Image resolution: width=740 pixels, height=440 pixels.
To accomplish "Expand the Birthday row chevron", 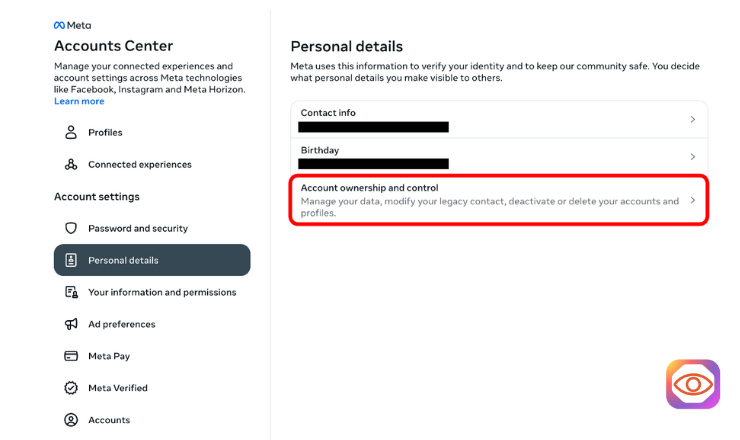I will [x=693, y=157].
